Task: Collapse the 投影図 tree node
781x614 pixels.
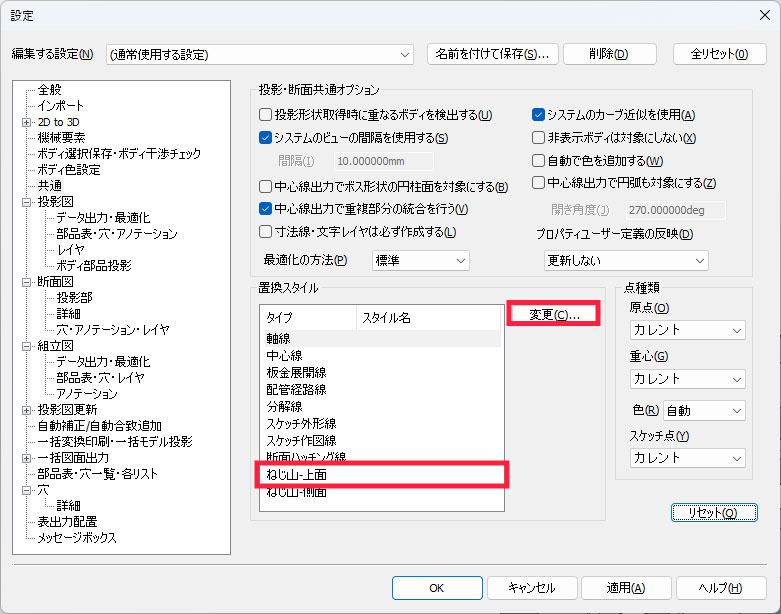Action: coord(27,202)
